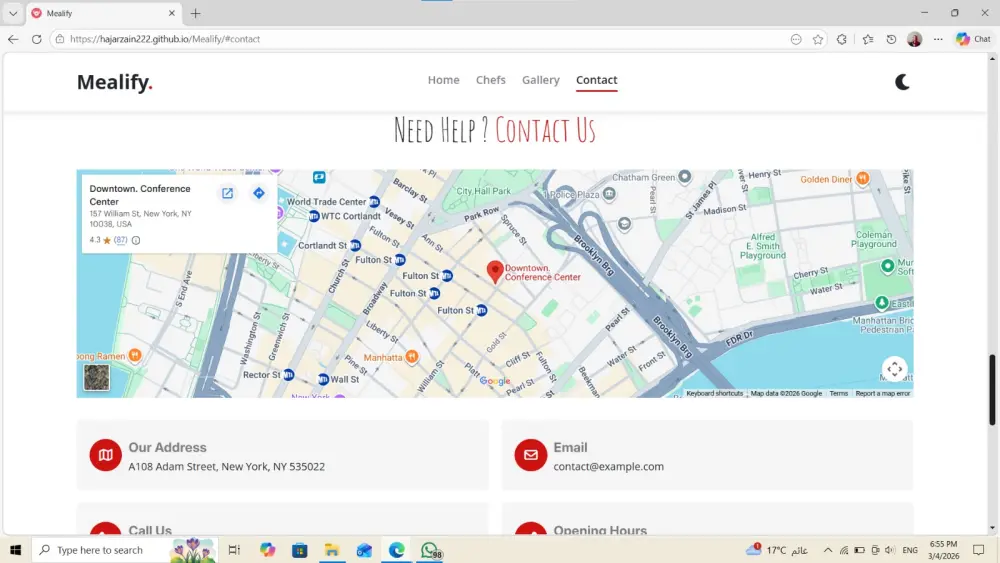Refresh the page
This screenshot has width=1000, height=563.
[36, 39]
